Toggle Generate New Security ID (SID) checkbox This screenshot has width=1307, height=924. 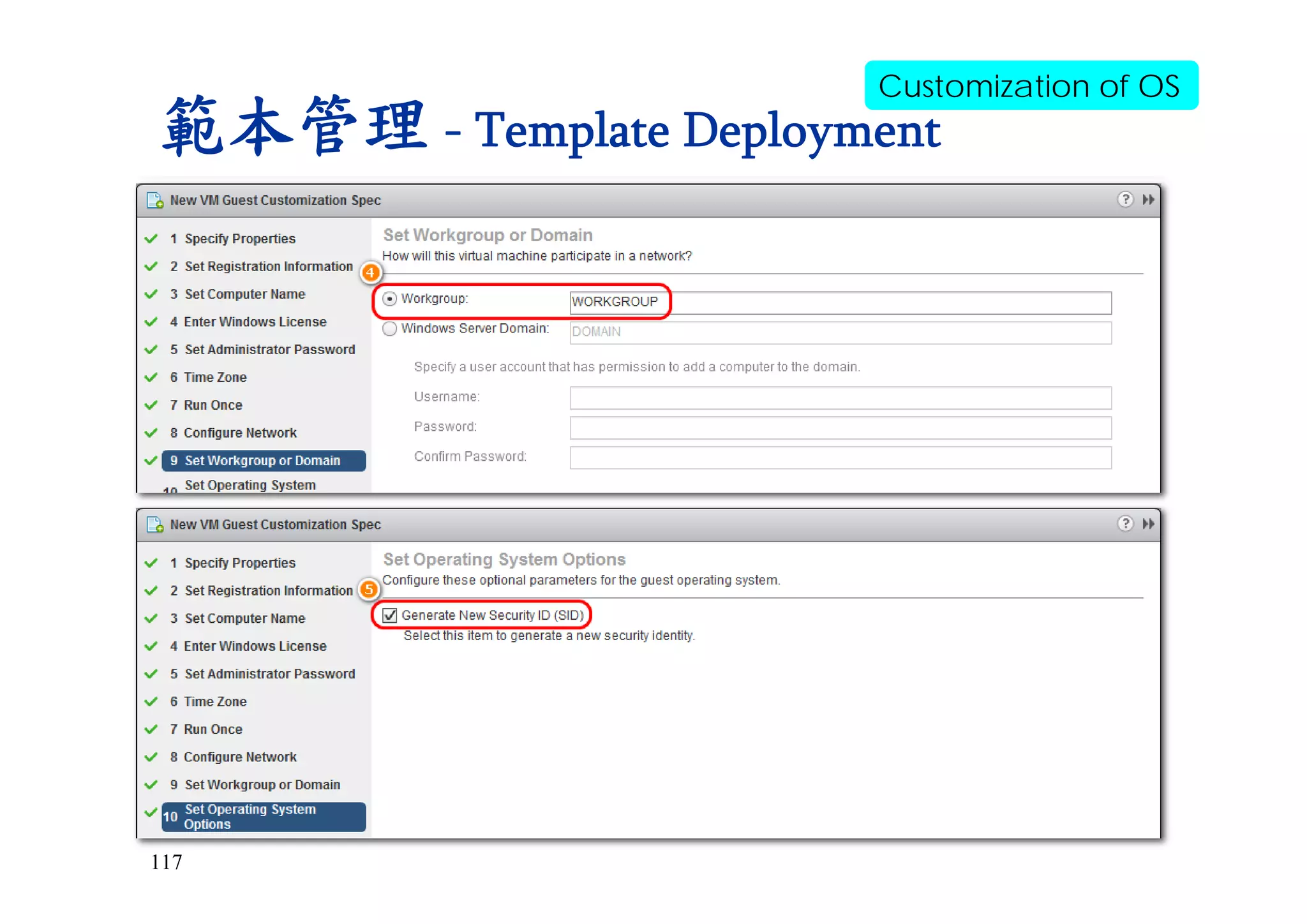coord(389,615)
